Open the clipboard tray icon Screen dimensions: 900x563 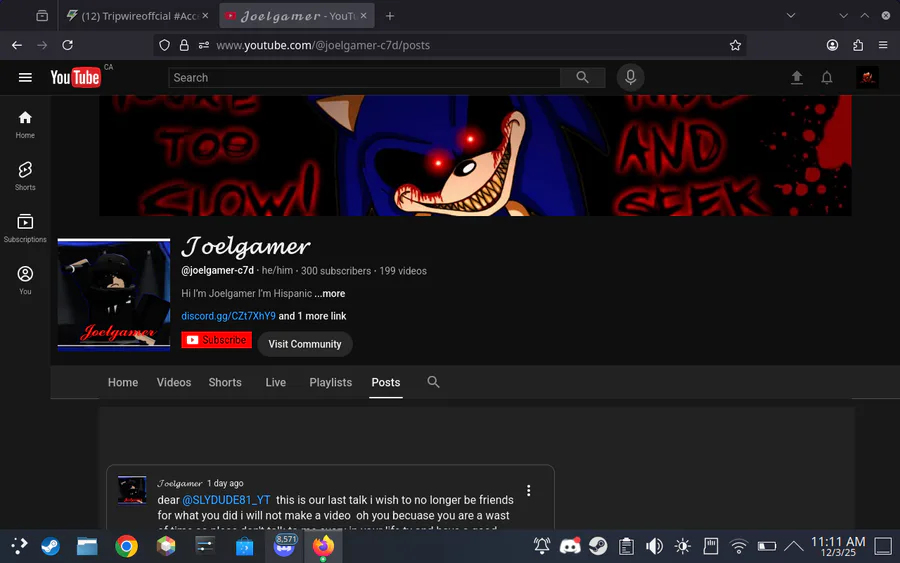(x=626, y=546)
